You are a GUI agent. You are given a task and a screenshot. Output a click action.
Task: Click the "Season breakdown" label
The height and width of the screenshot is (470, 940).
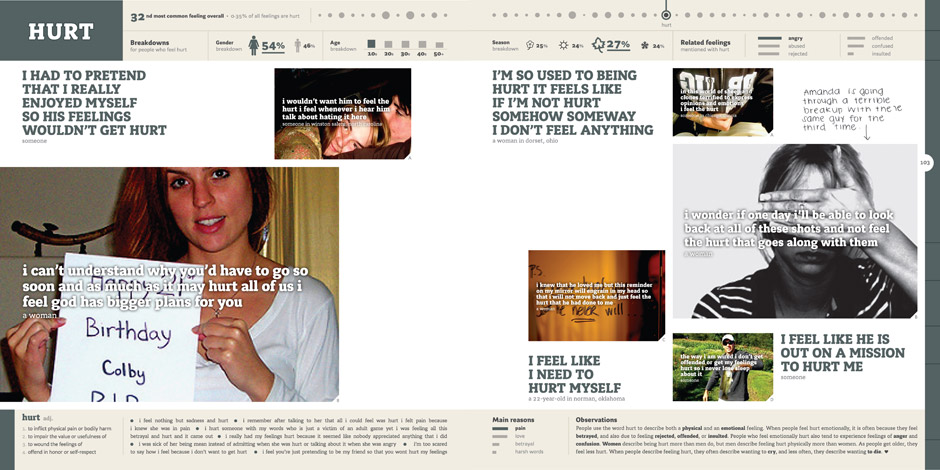(505, 46)
